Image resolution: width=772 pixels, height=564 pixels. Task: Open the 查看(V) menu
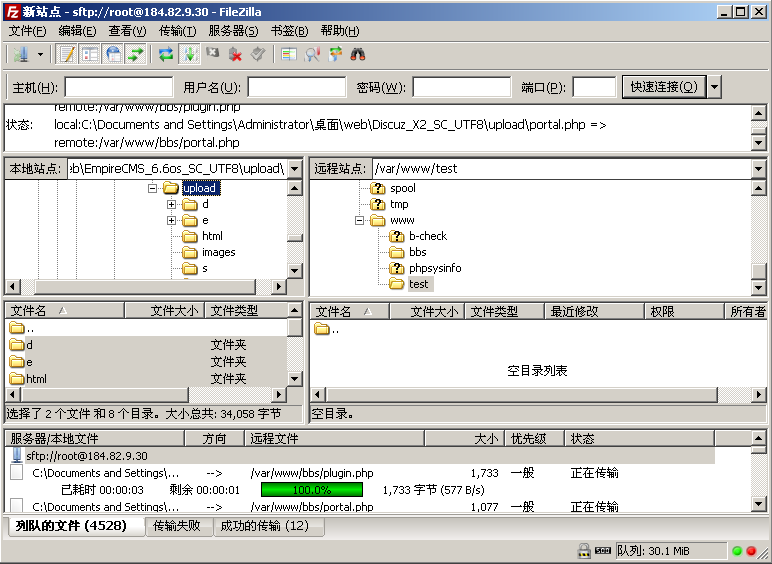click(x=128, y=31)
